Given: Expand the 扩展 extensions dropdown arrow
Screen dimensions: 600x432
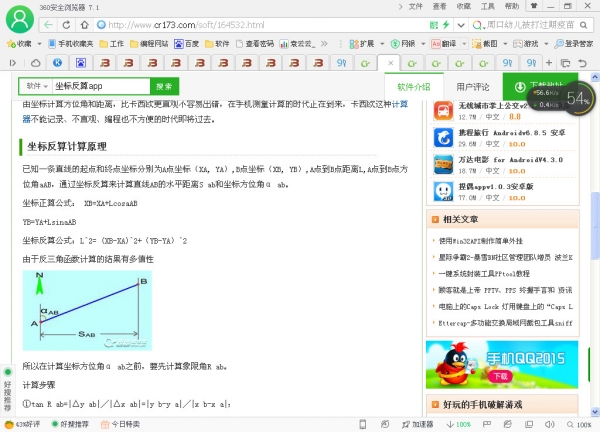Looking at the screenshot, I should coord(382,44).
